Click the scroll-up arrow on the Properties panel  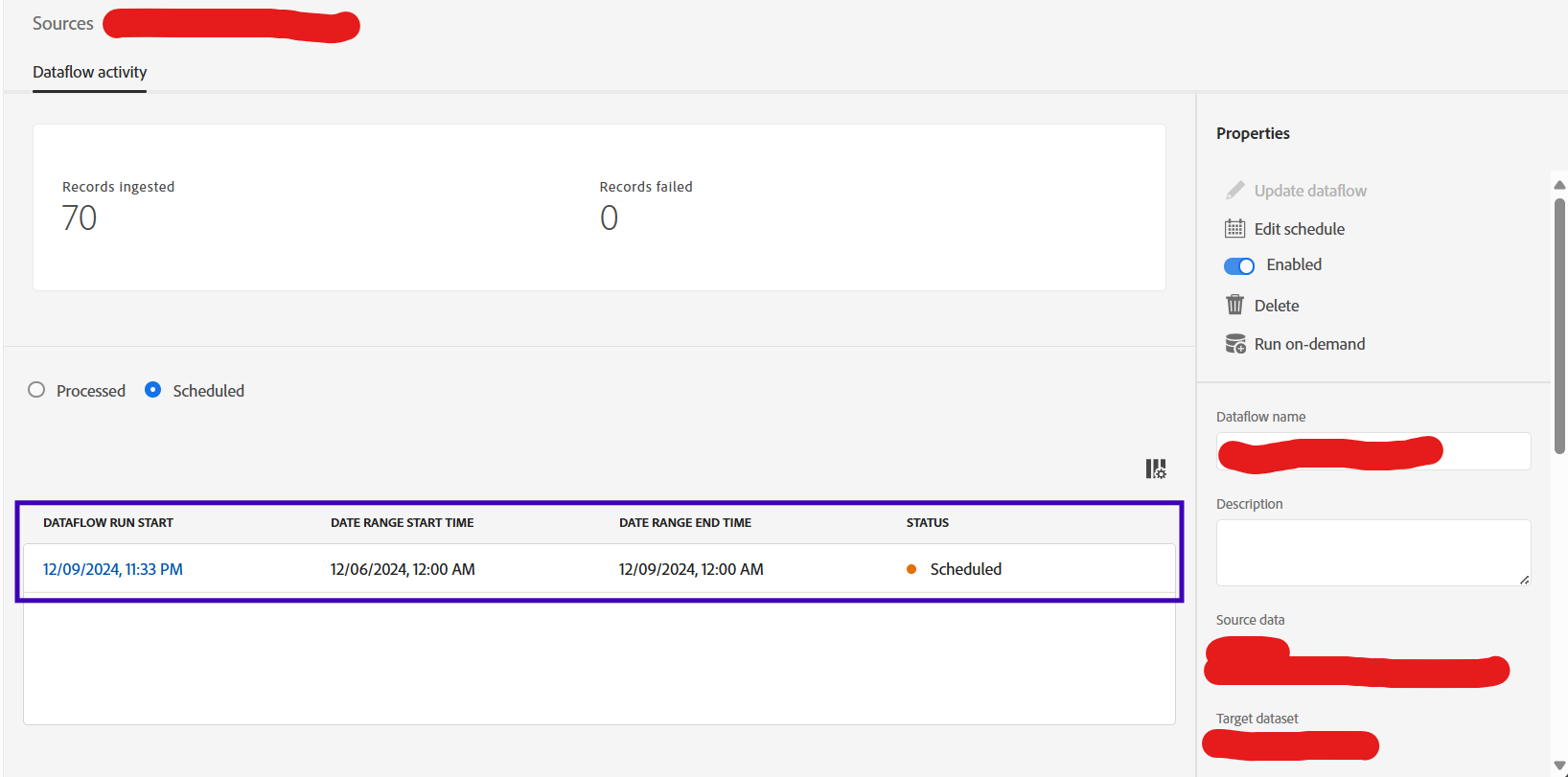pyautogui.click(x=1558, y=184)
